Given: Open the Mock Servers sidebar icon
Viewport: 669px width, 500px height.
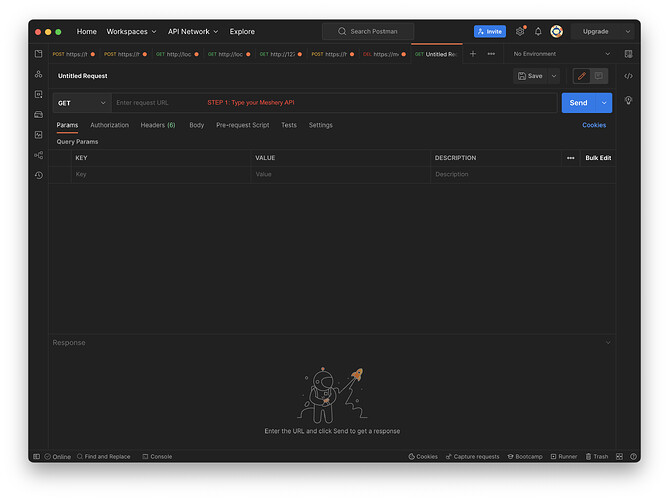Looking at the screenshot, I should pyautogui.click(x=38, y=114).
